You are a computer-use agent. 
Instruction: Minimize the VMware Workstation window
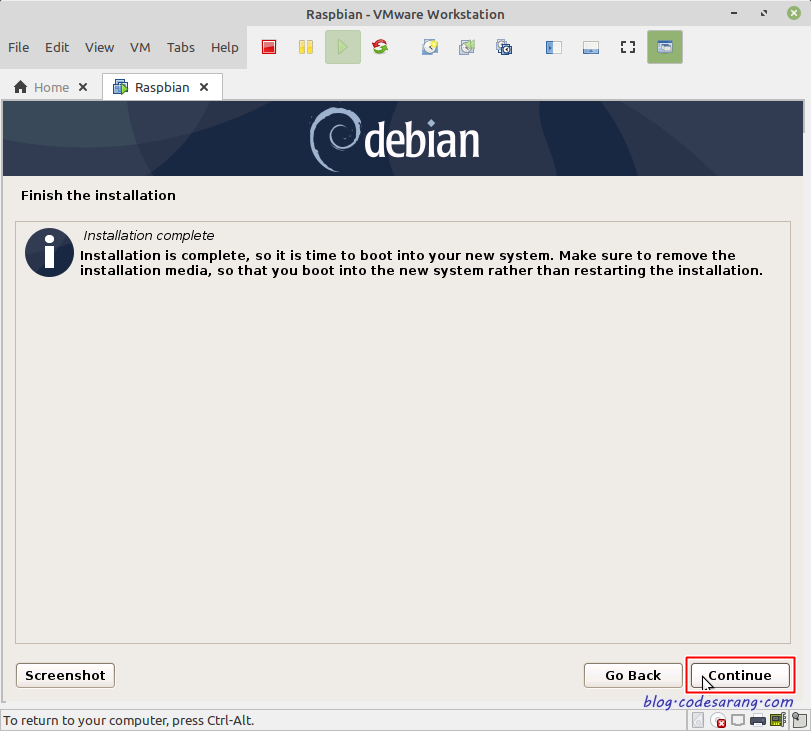pos(734,13)
